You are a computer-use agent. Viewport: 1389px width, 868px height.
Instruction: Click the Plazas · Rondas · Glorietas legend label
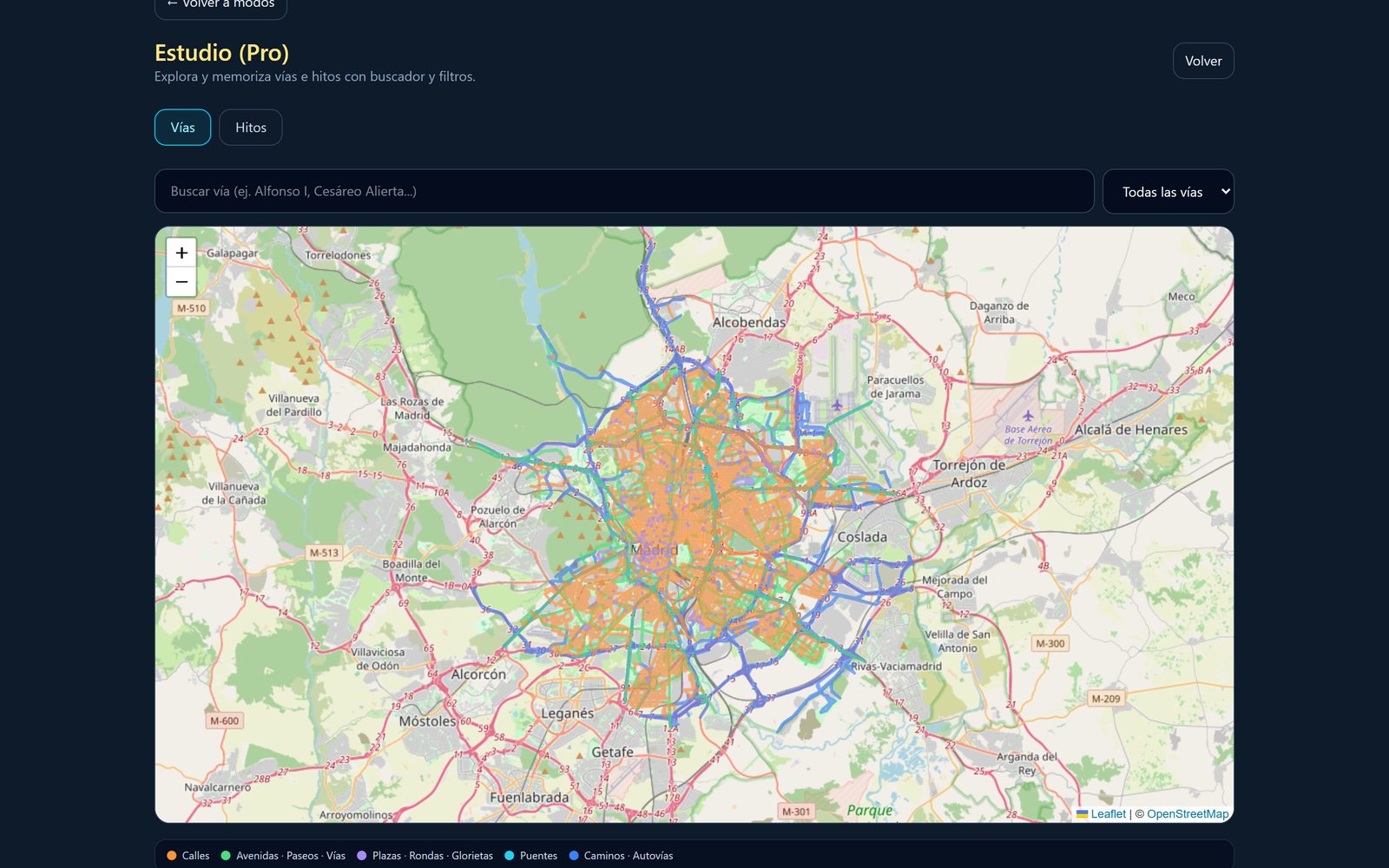(x=432, y=856)
